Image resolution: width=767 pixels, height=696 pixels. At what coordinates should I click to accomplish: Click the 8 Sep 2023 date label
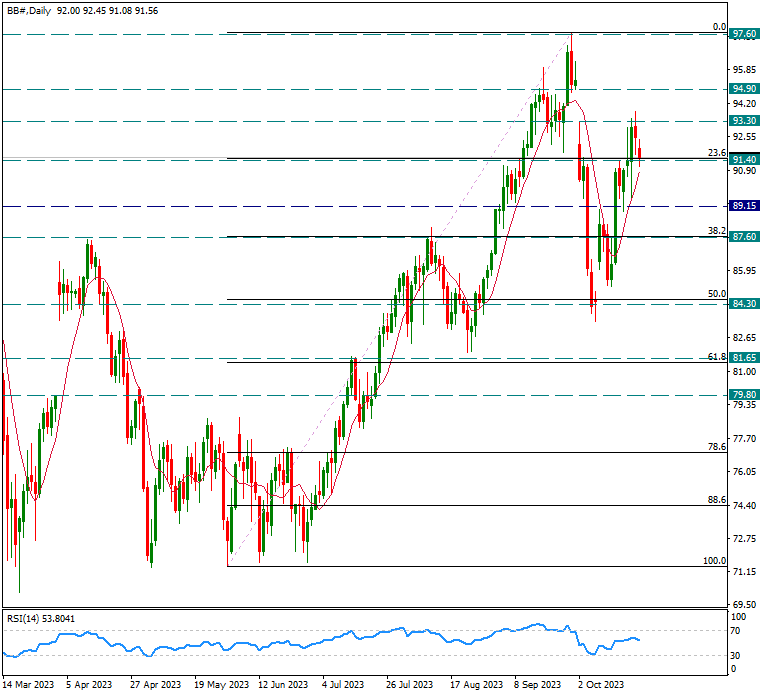pos(537,684)
